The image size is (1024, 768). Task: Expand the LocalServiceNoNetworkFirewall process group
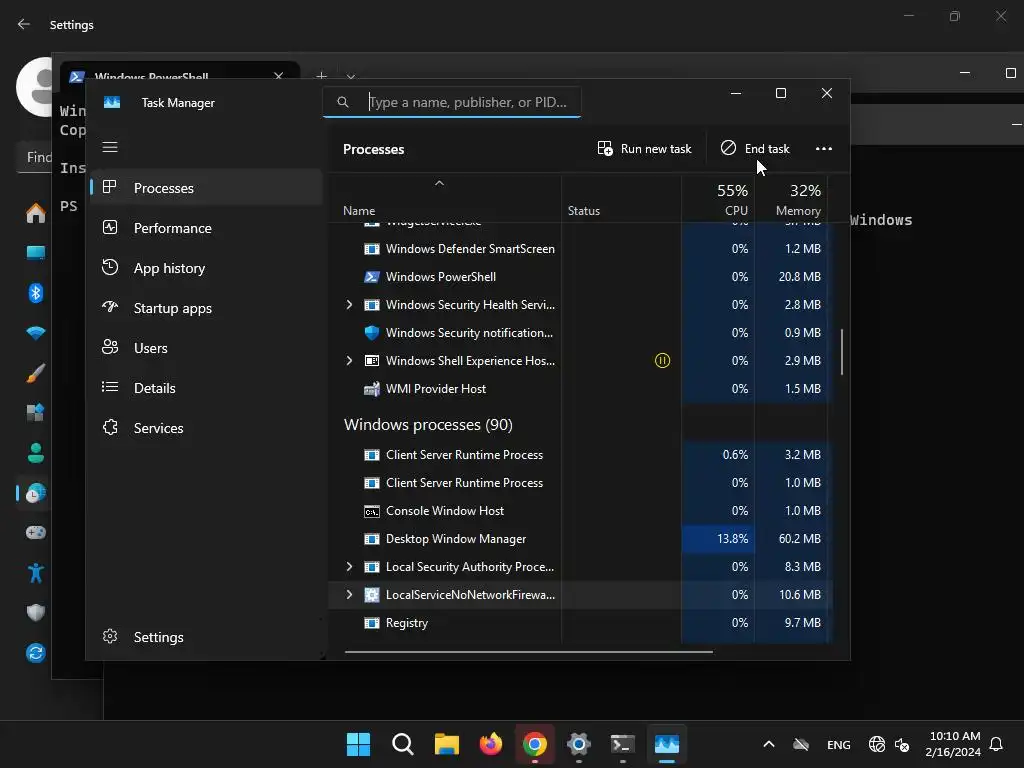click(x=349, y=595)
